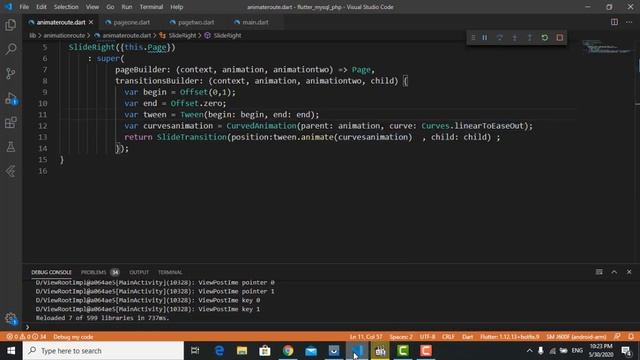
Task: Open the Selection menu
Action: point(66,7)
